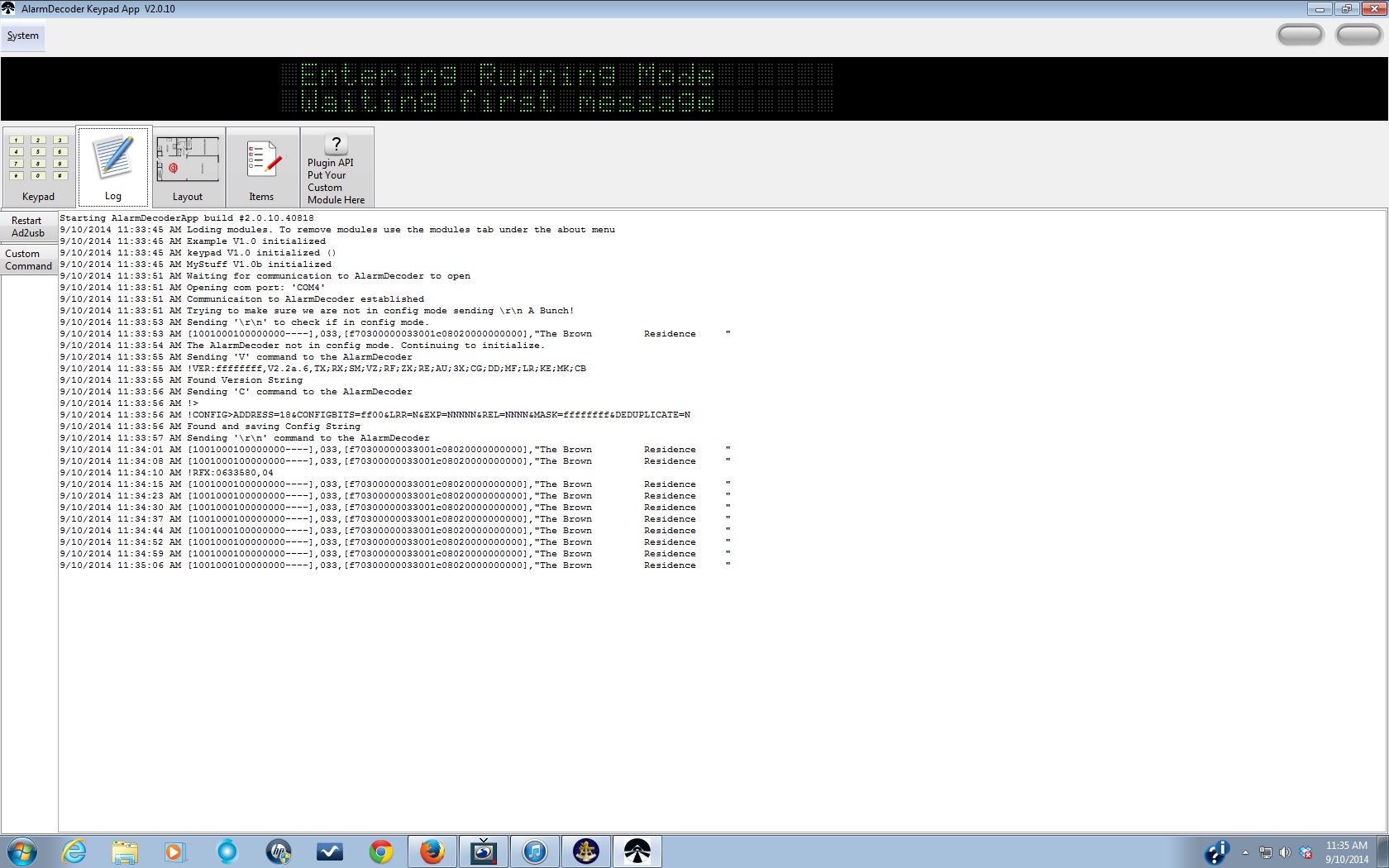
Task: Click the 11:34:01 AM Brown Residence log entry
Action: pyautogui.click(x=395, y=450)
